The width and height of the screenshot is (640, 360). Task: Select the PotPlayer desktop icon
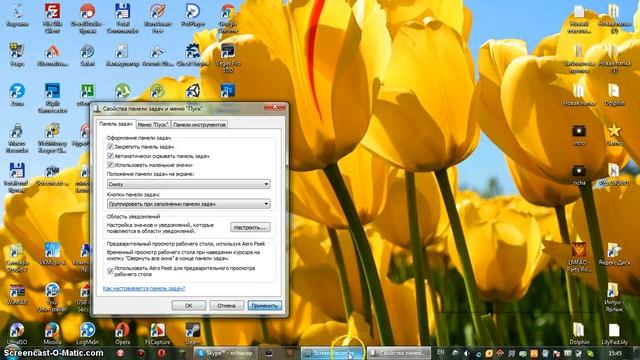tap(192, 16)
